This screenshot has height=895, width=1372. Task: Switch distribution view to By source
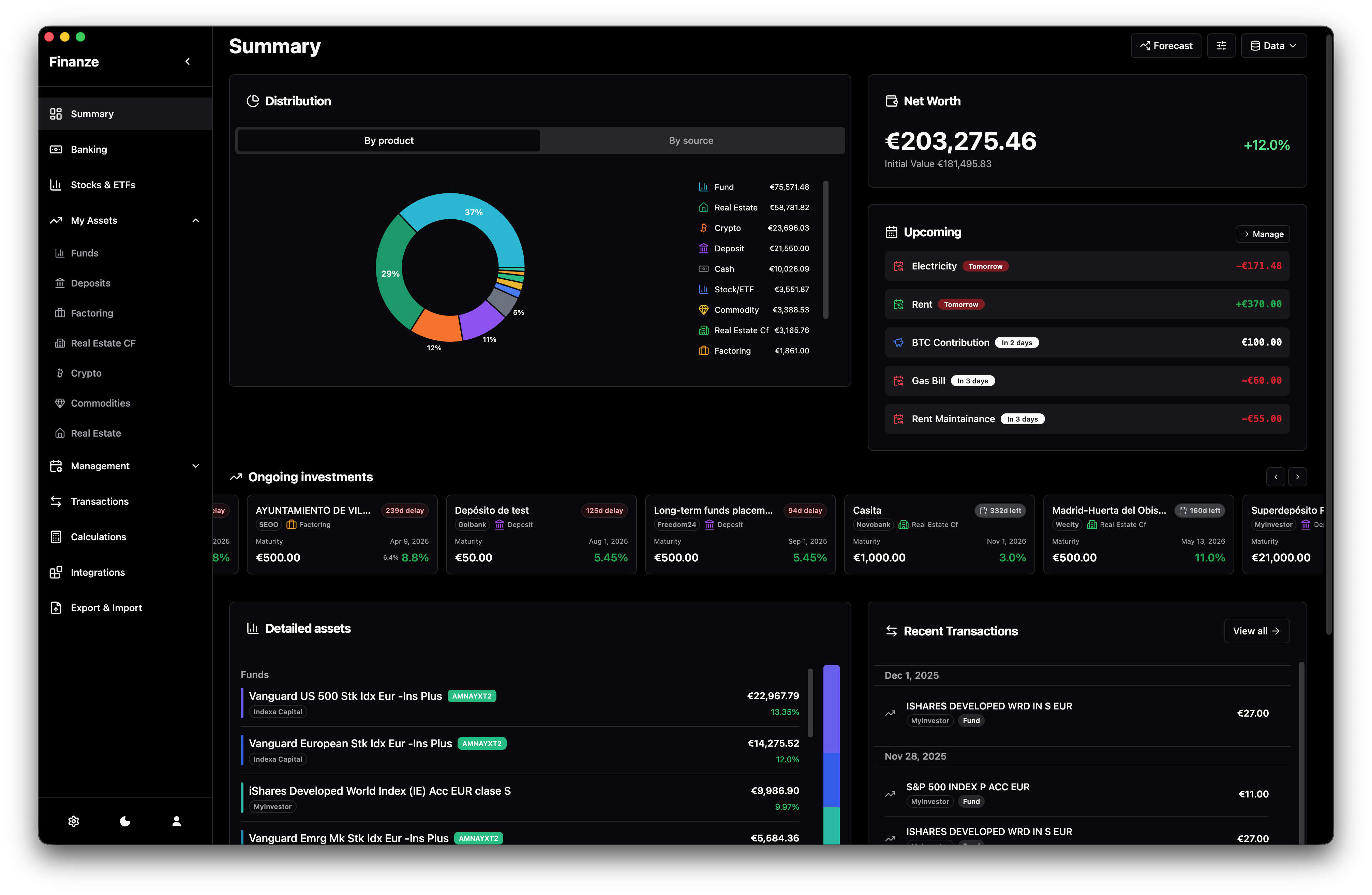[691, 140]
